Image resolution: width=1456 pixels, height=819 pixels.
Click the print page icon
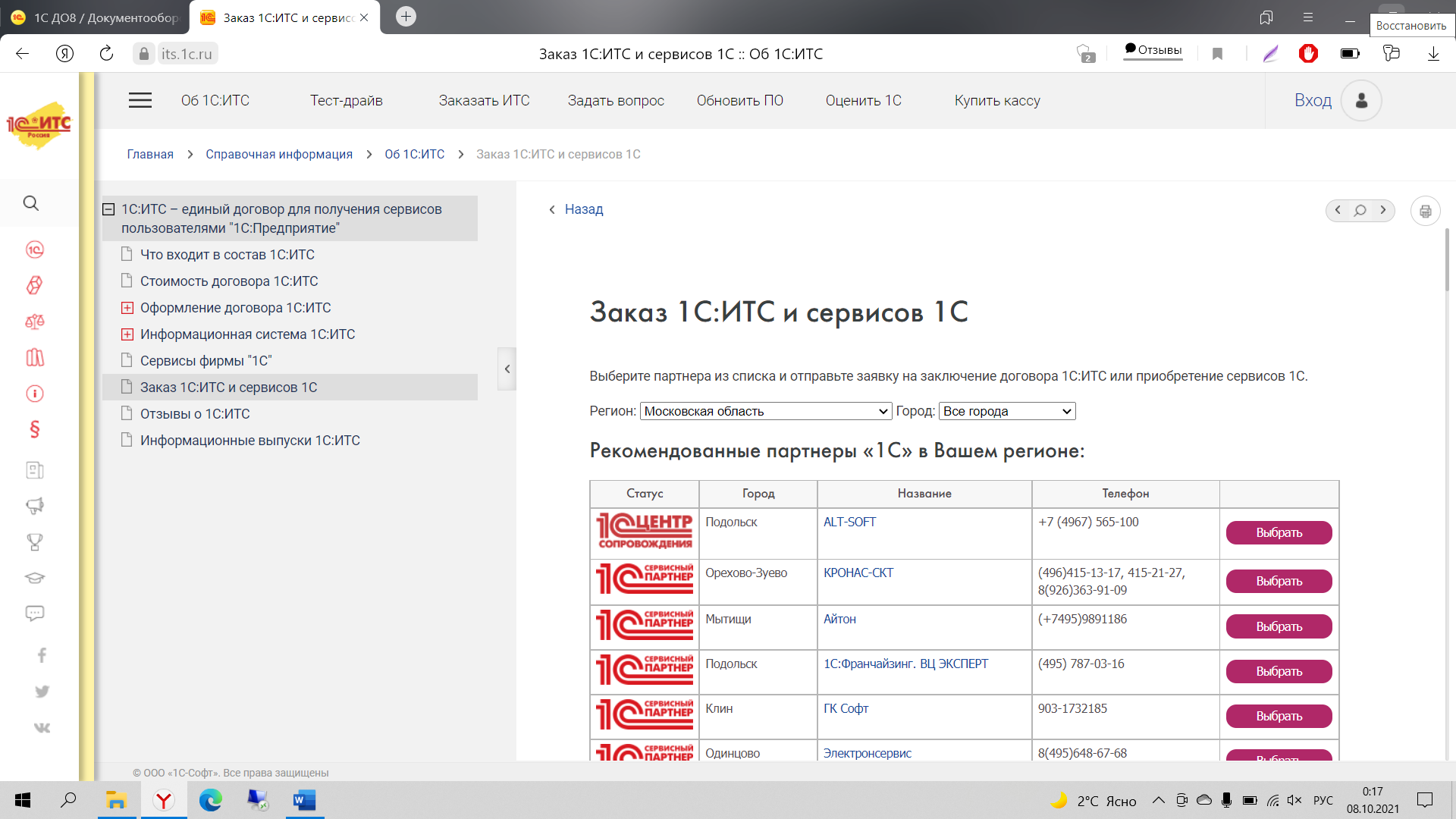tap(1426, 211)
